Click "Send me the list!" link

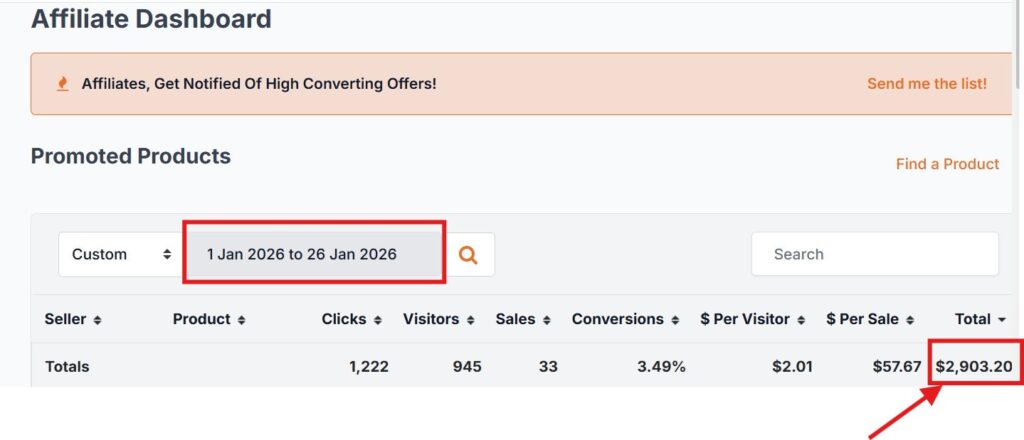point(926,84)
